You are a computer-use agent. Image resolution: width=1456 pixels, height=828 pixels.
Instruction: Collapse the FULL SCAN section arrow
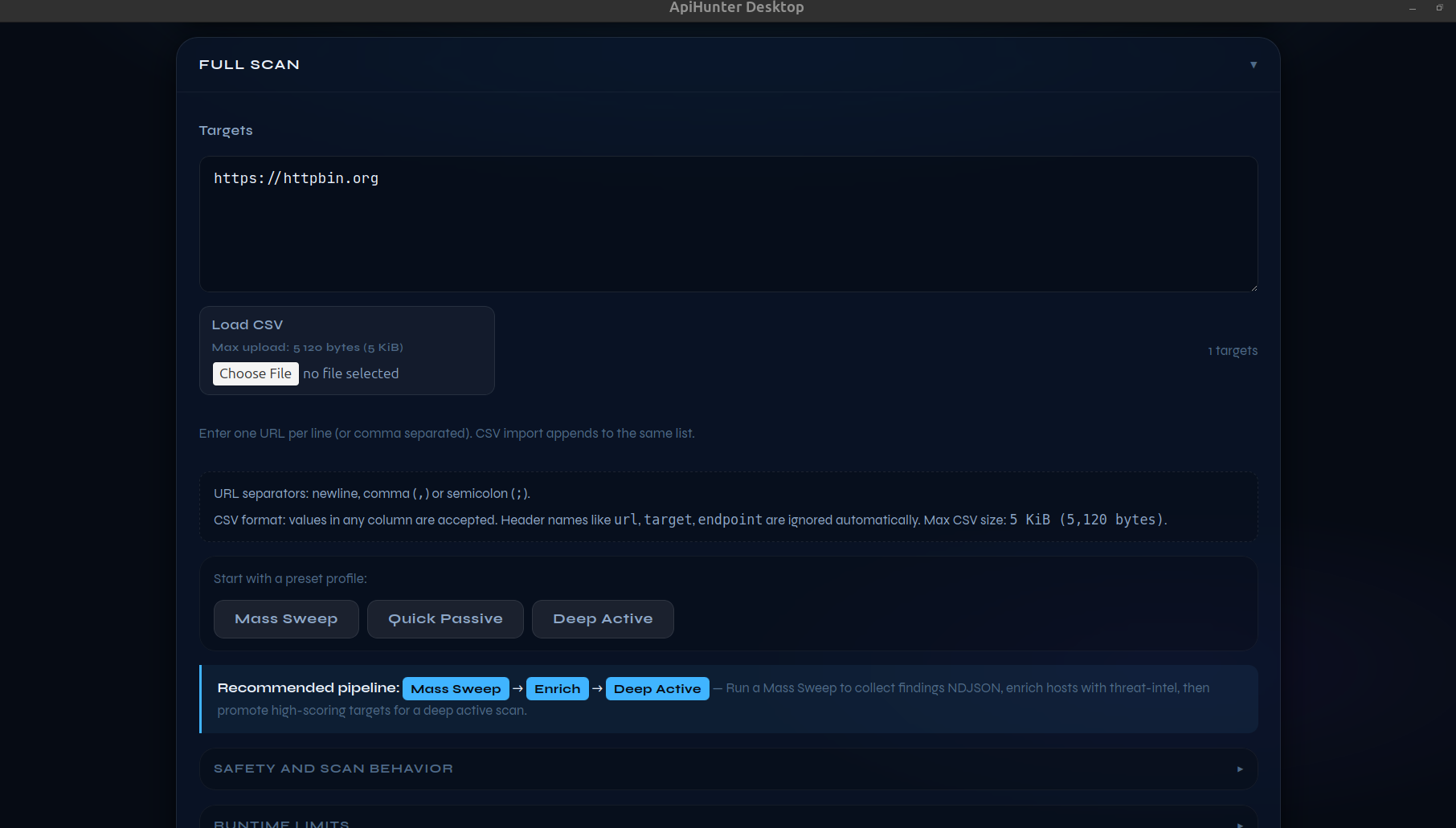point(1253,65)
